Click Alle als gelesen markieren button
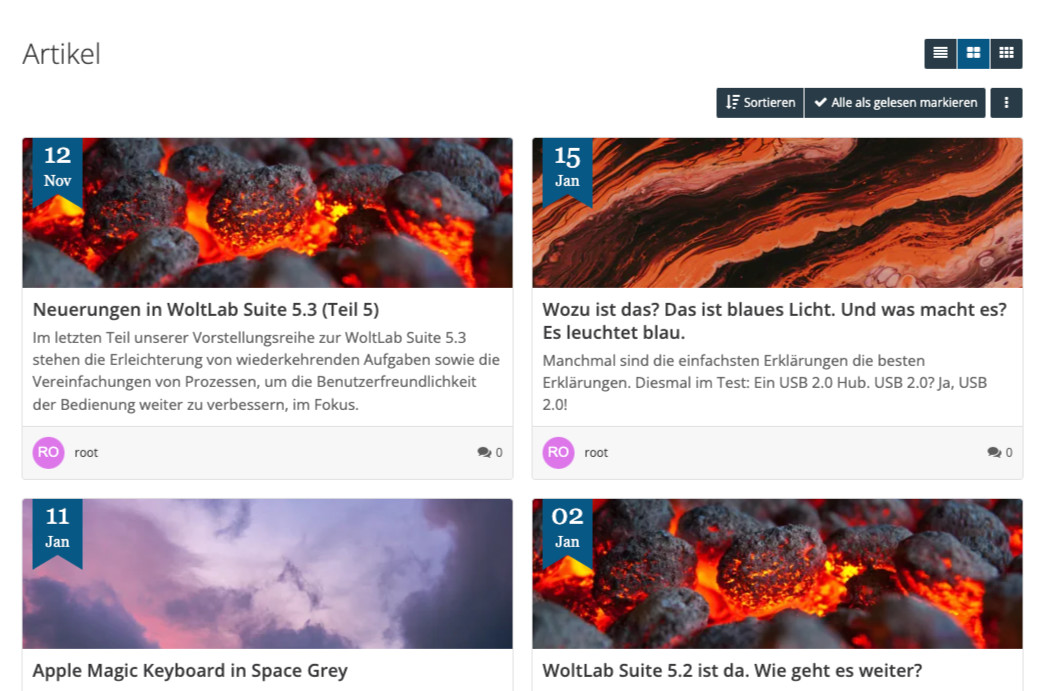1040x691 pixels. click(895, 103)
